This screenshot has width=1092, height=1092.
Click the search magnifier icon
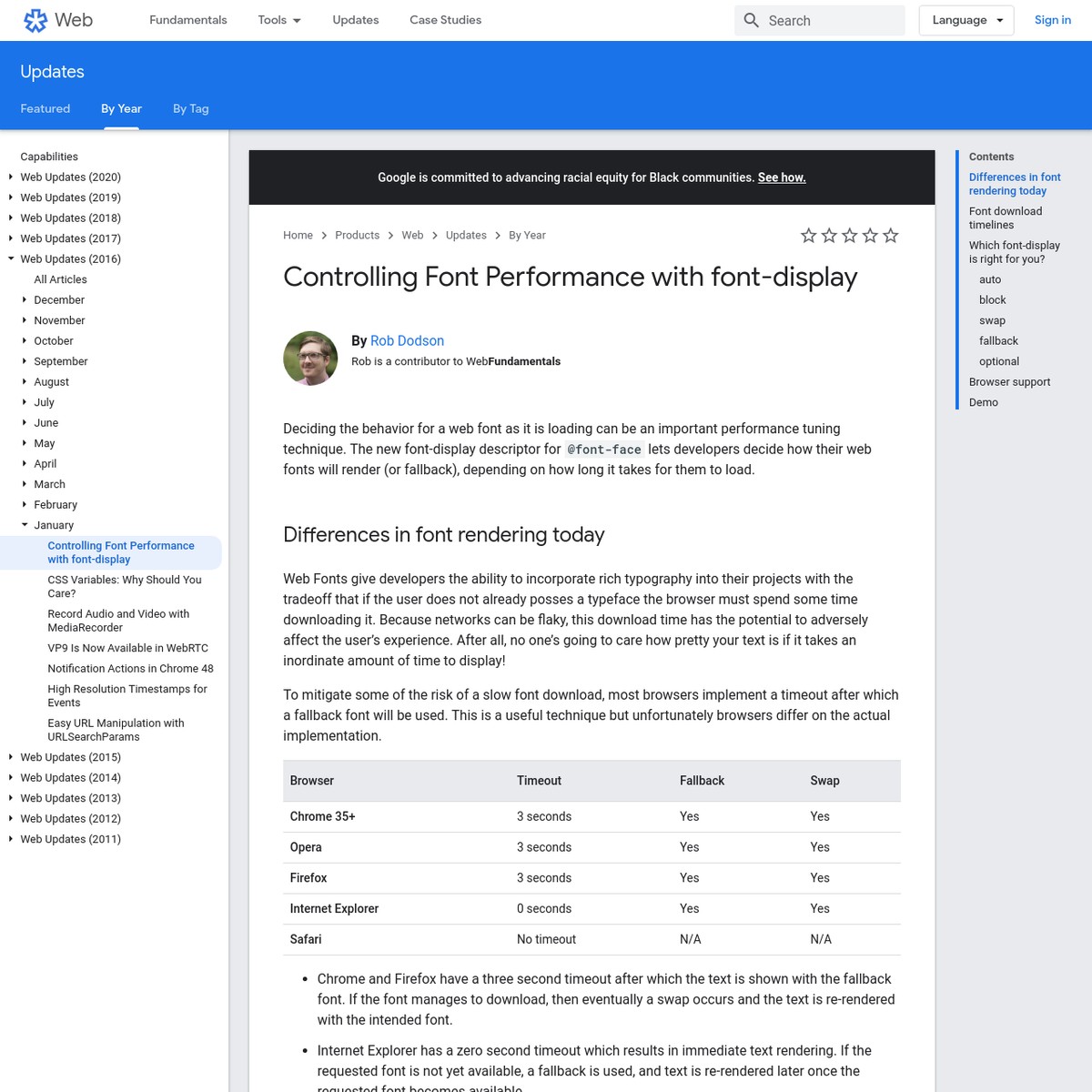click(x=751, y=20)
